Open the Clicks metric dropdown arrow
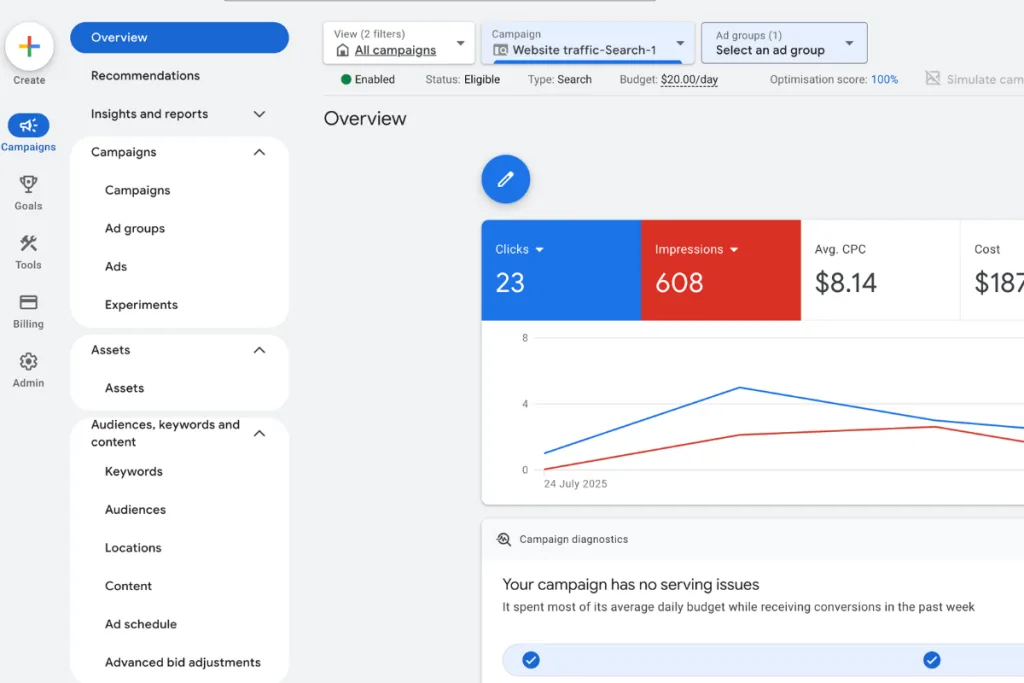The height and width of the screenshot is (683, 1024). tap(539, 250)
